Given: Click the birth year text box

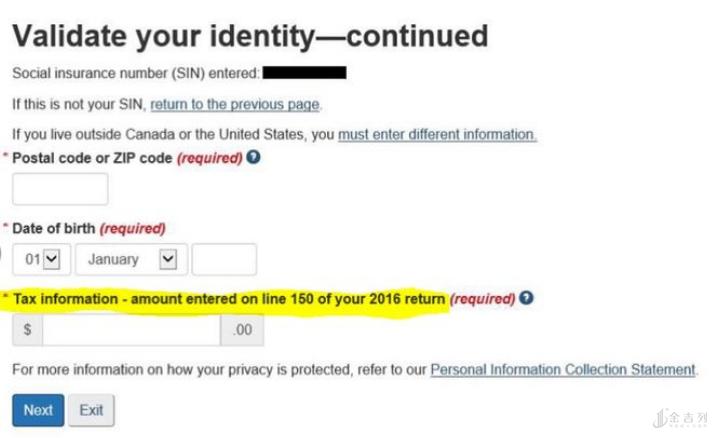Looking at the screenshot, I should click(x=223, y=259).
